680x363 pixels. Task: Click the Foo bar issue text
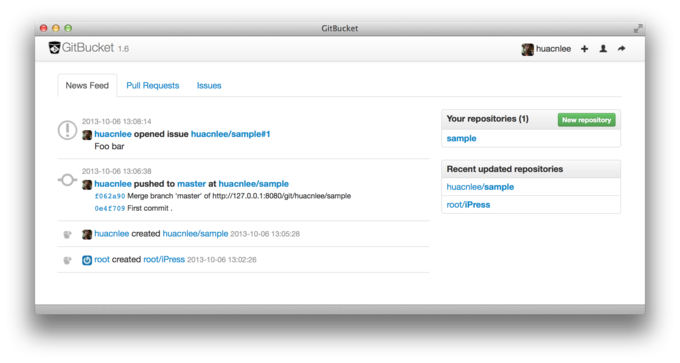click(x=109, y=147)
